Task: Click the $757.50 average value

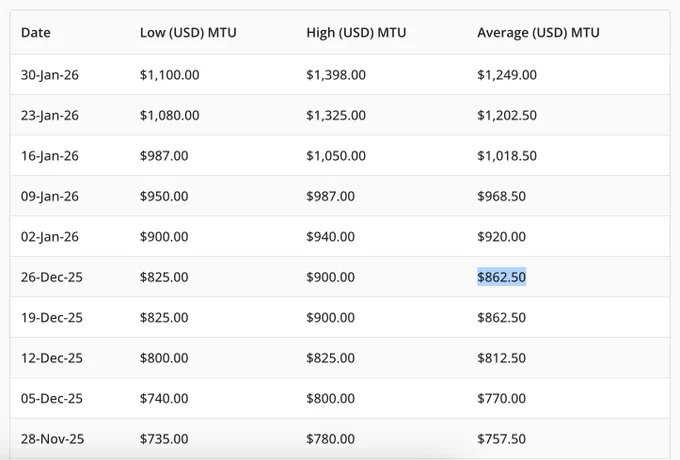Action: click(501, 439)
